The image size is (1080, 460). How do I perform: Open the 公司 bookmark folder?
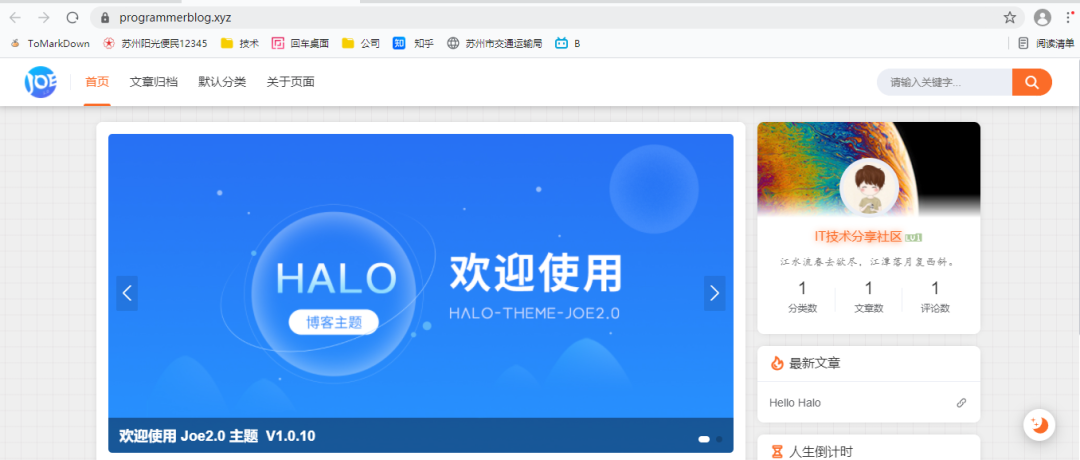coord(361,43)
